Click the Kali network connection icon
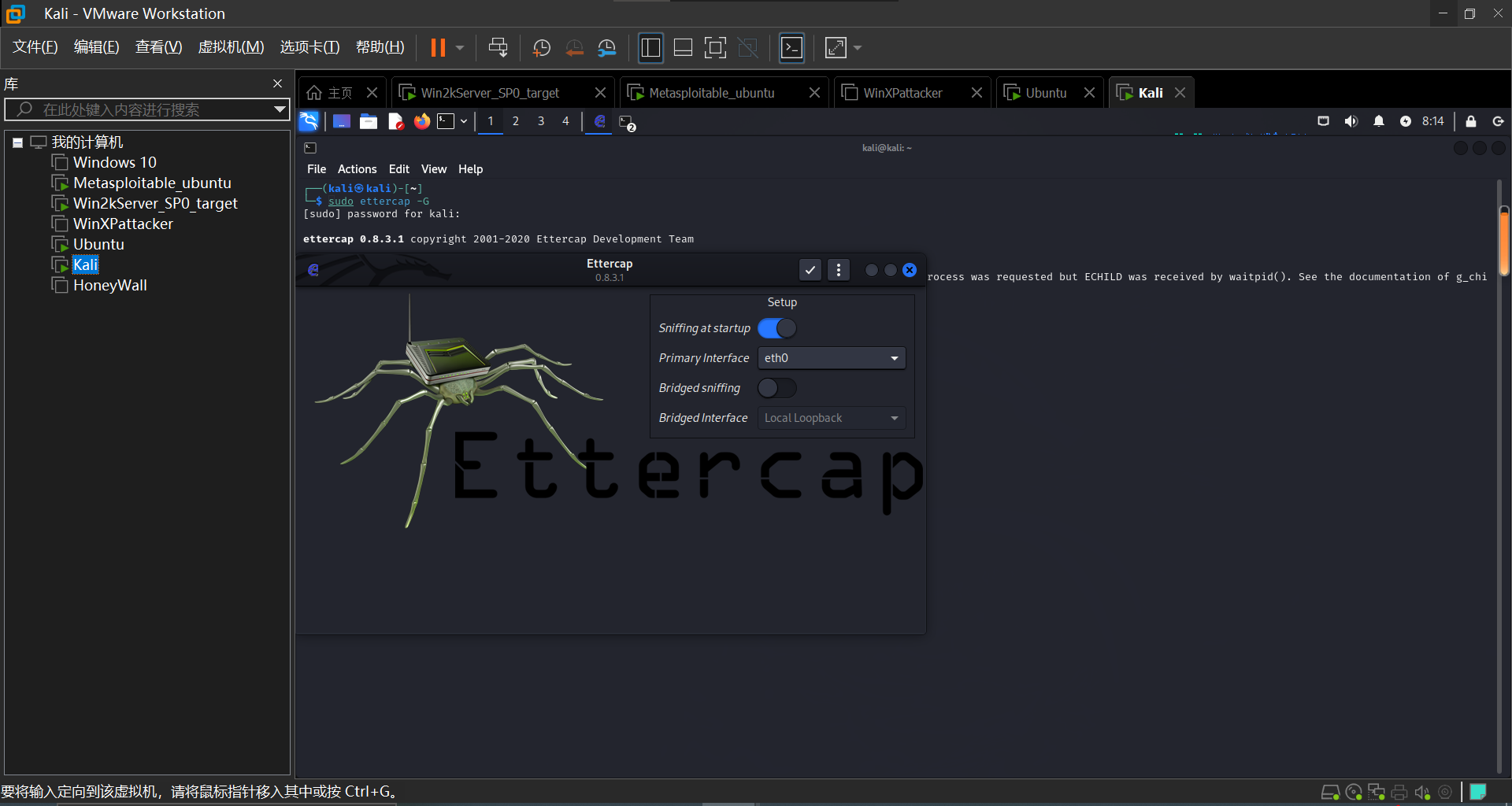 pos(1323,121)
